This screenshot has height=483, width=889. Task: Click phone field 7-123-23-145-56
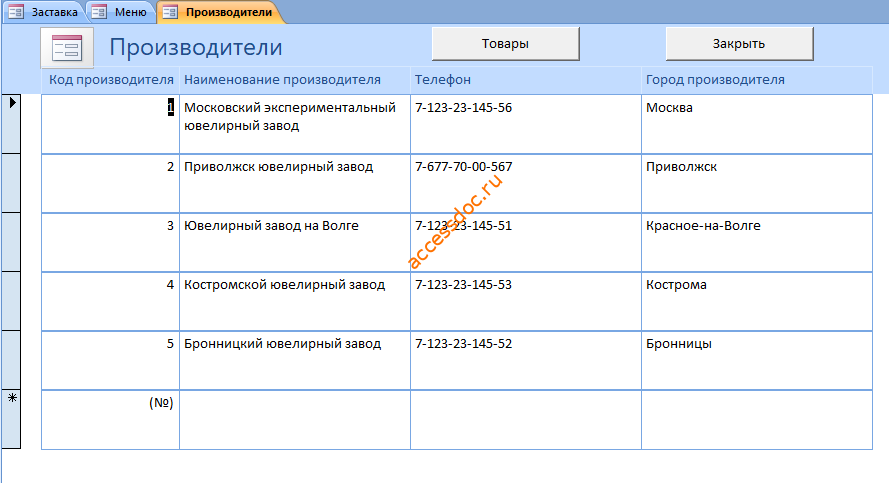(526, 124)
